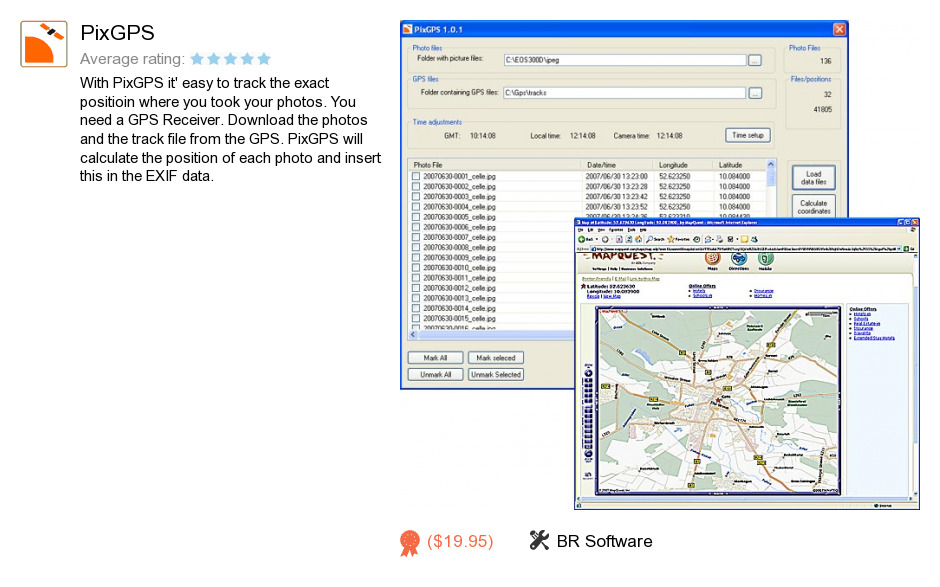The image size is (940, 587).
Task: Click the Time setup button
Action: point(748,136)
